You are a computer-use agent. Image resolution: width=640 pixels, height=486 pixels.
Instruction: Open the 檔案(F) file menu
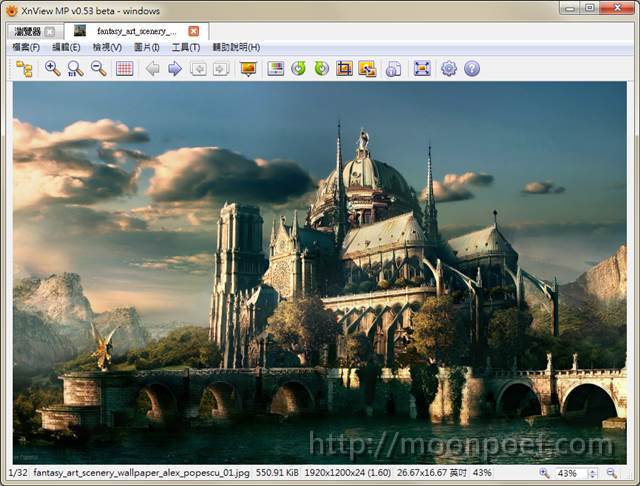(26, 47)
